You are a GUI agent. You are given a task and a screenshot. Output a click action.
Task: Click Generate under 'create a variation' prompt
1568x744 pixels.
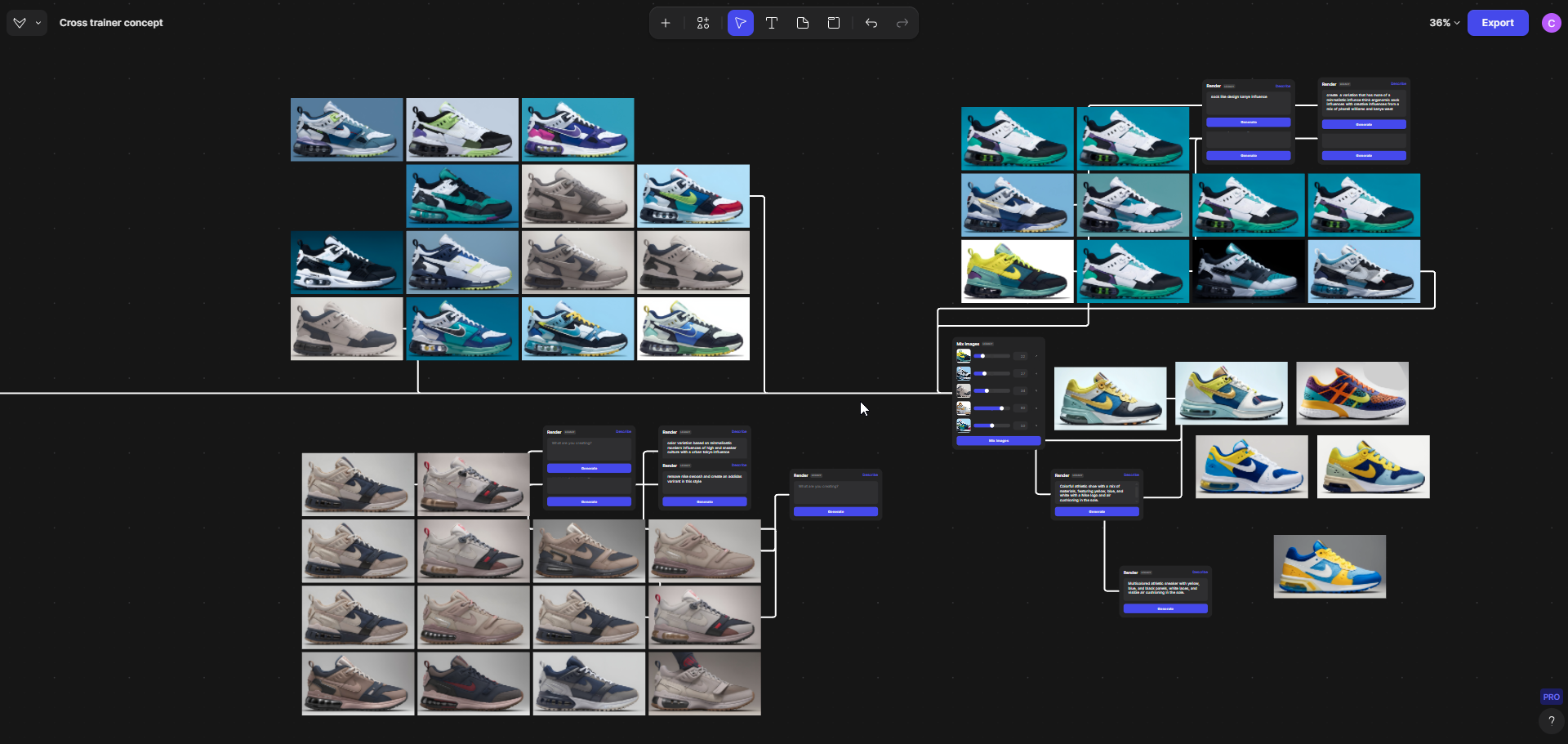(1364, 124)
